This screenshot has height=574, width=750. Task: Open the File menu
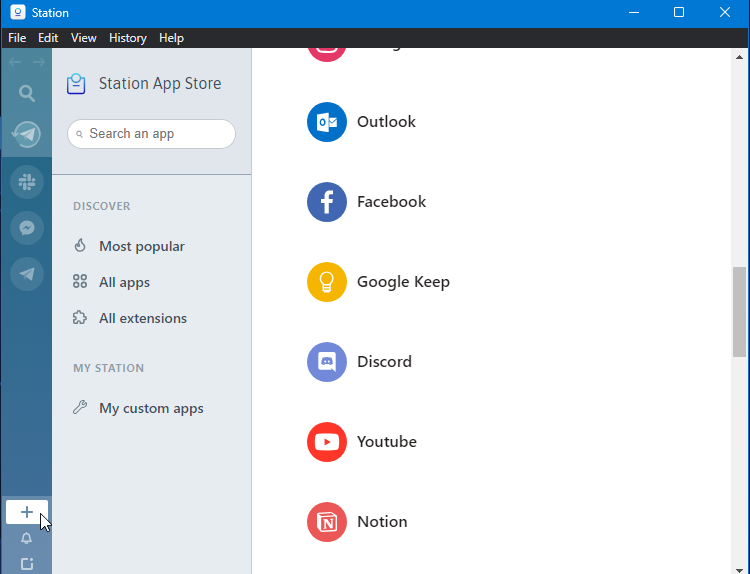click(17, 38)
